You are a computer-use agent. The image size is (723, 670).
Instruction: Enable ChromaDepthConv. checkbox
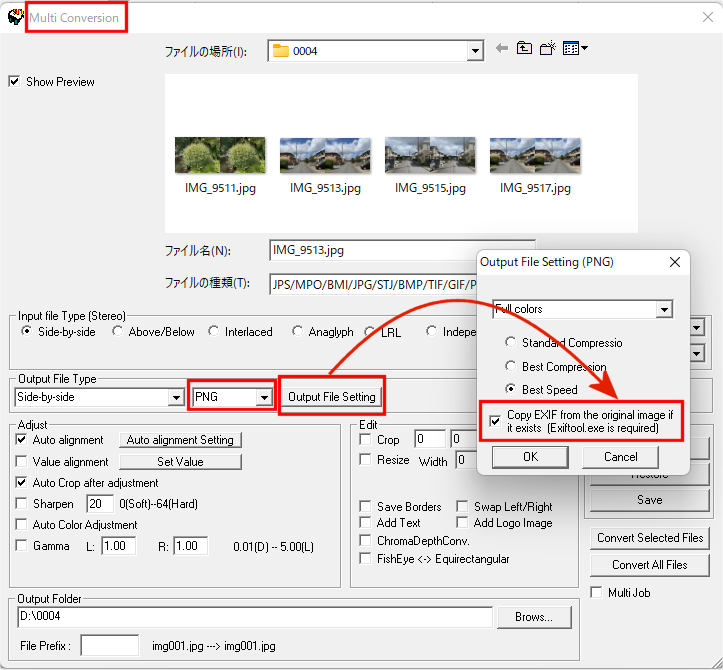(x=365, y=540)
